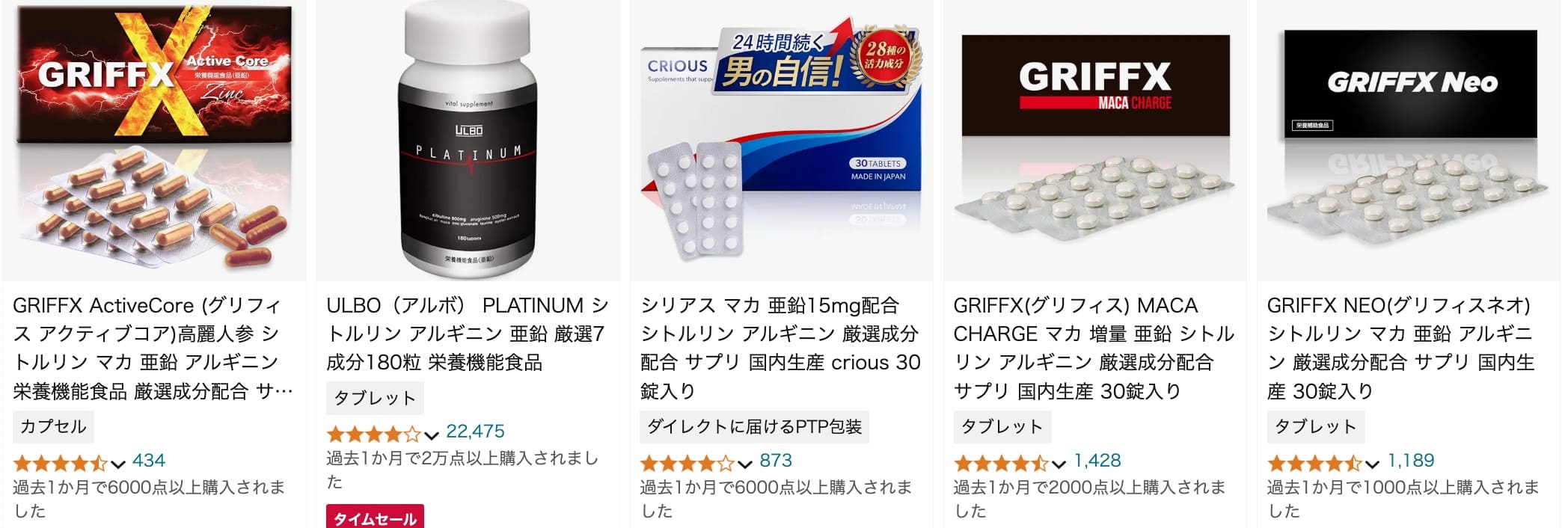Open GRIFFX MACA CHARGE product image
1568x528 pixels.
[1095, 139]
